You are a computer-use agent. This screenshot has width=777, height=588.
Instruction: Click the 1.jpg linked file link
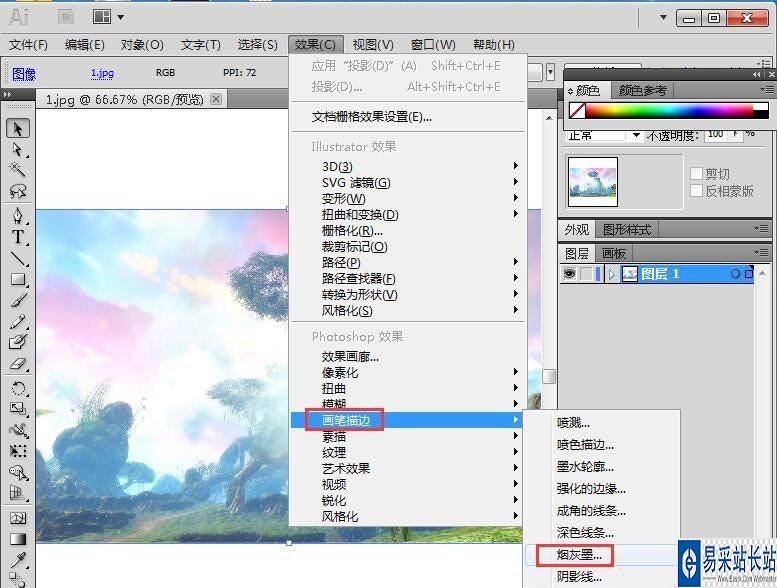click(x=102, y=73)
